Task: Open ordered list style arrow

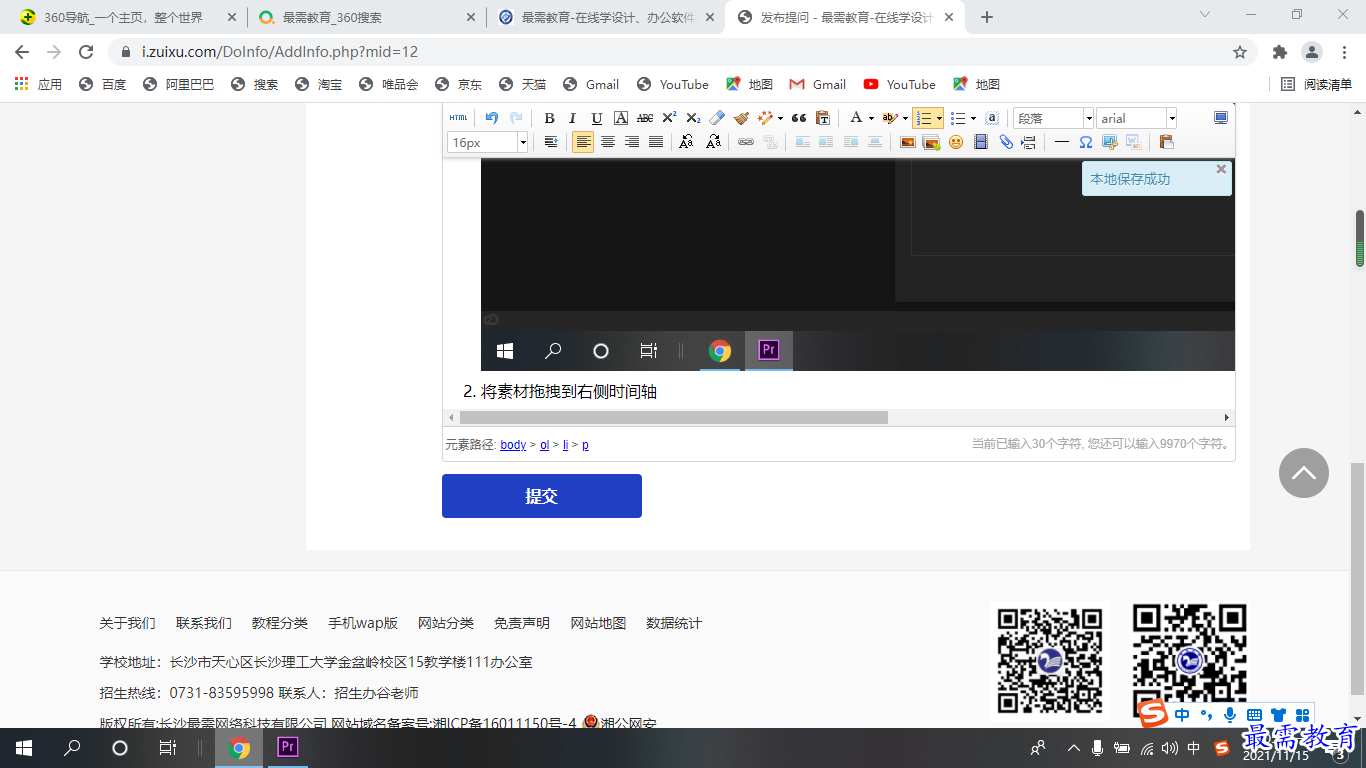Action: click(x=939, y=118)
